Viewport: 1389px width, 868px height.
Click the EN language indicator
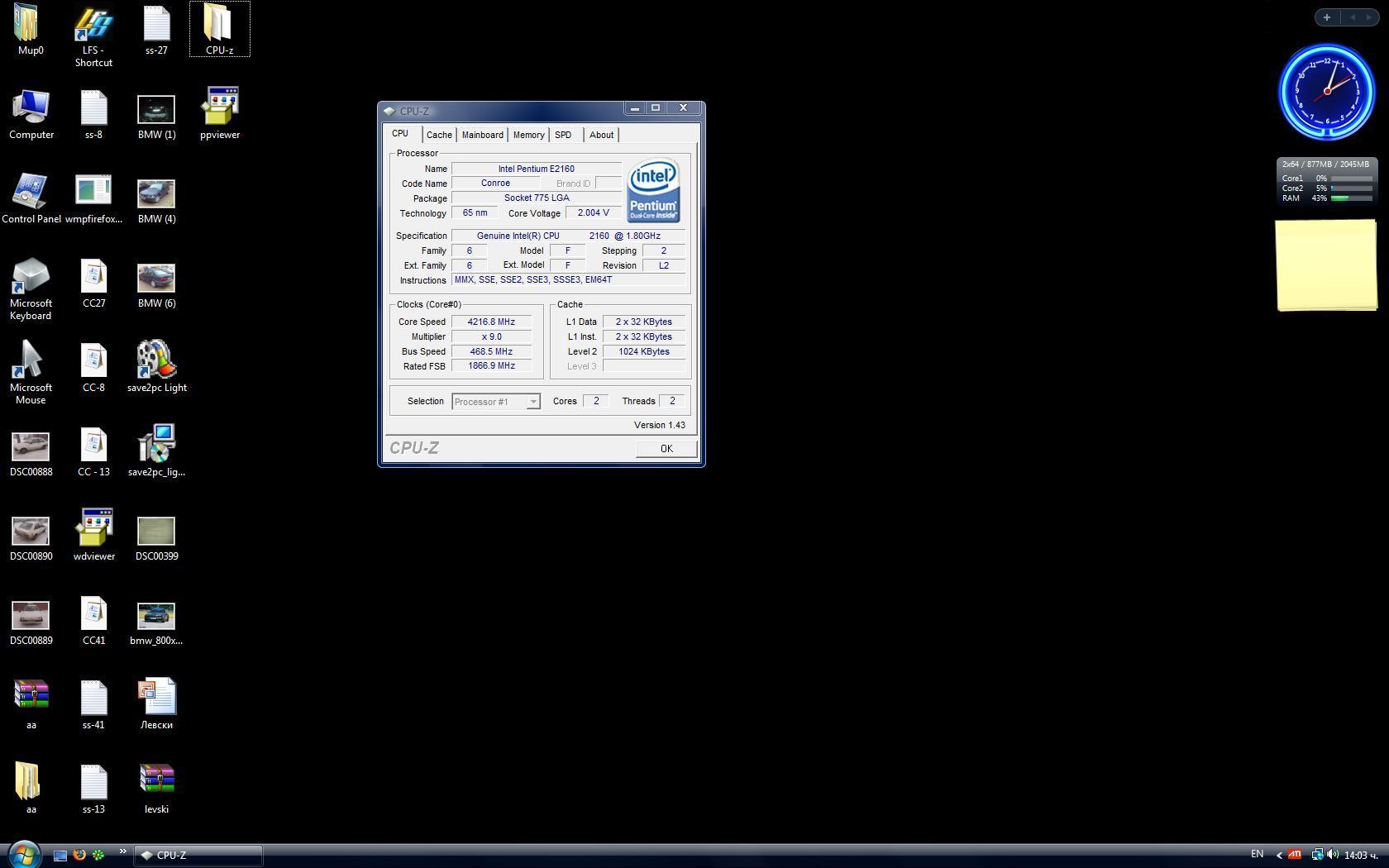(x=1257, y=854)
